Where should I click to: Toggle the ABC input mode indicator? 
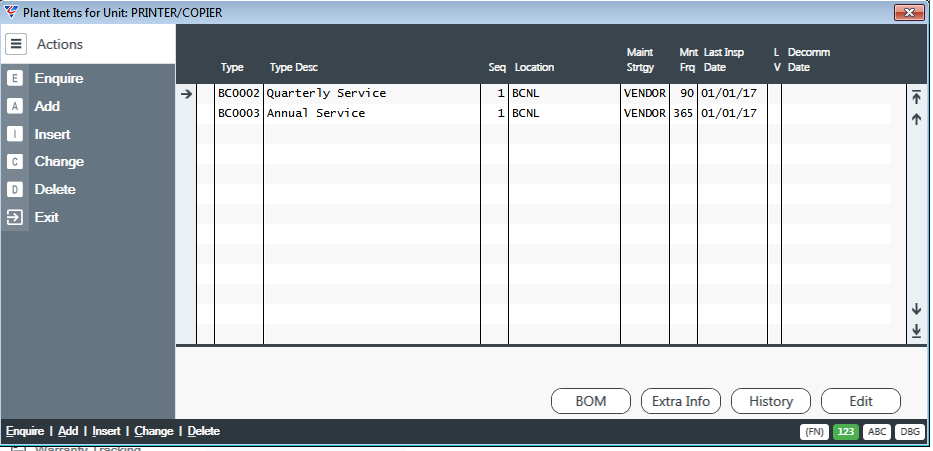877,432
